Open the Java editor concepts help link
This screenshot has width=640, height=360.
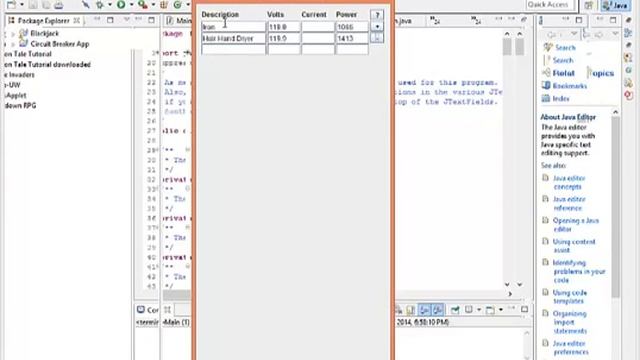[569, 182]
